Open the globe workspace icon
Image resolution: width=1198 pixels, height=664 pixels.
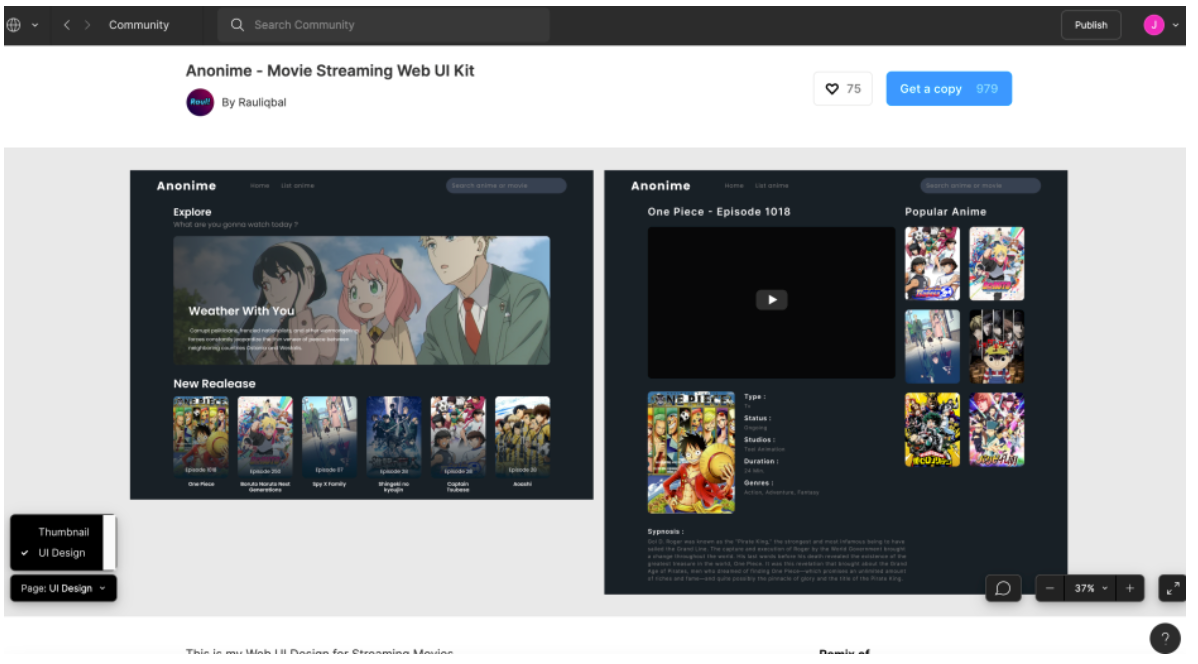[14, 24]
